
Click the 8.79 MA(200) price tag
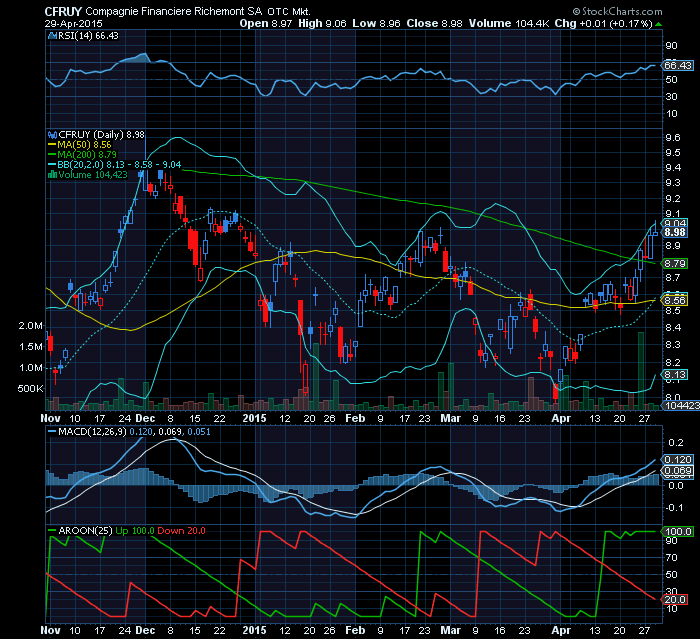[x=675, y=264]
